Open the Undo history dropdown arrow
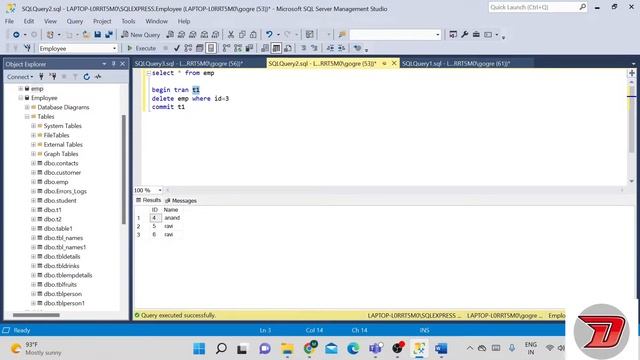This screenshot has height=360, width=640. click(278, 35)
